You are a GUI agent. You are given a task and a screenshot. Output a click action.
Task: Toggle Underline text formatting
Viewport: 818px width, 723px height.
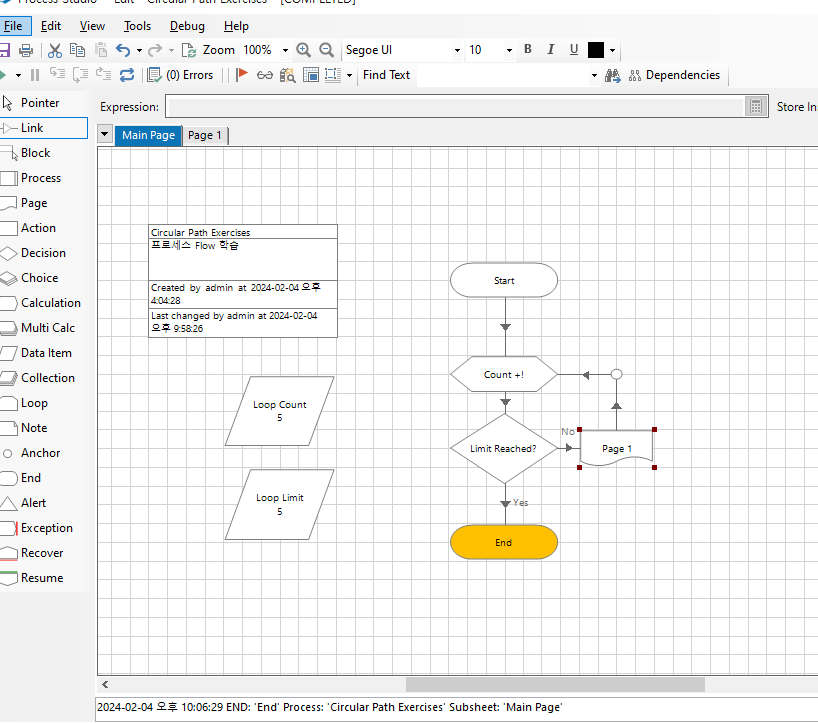574,50
